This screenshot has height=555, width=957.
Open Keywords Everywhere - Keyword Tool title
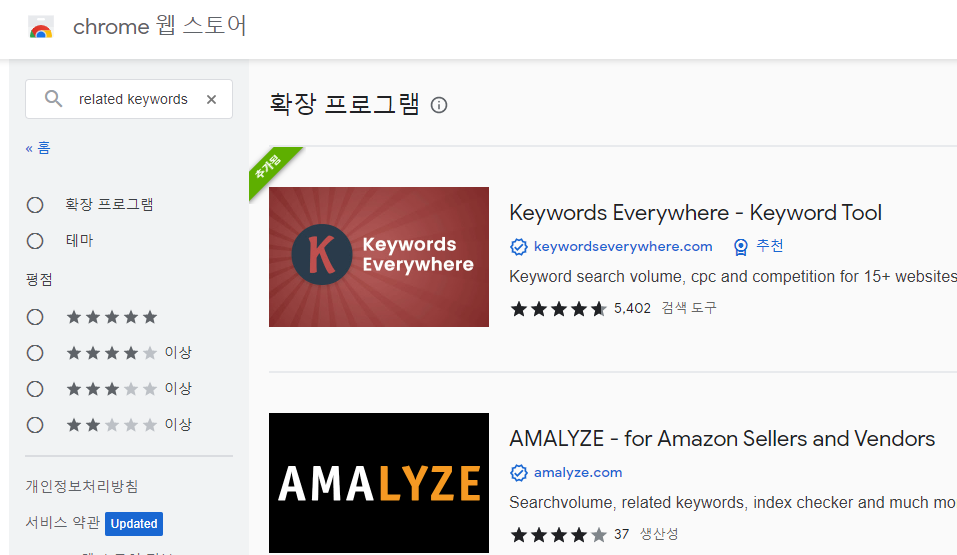click(x=695, y=212)
